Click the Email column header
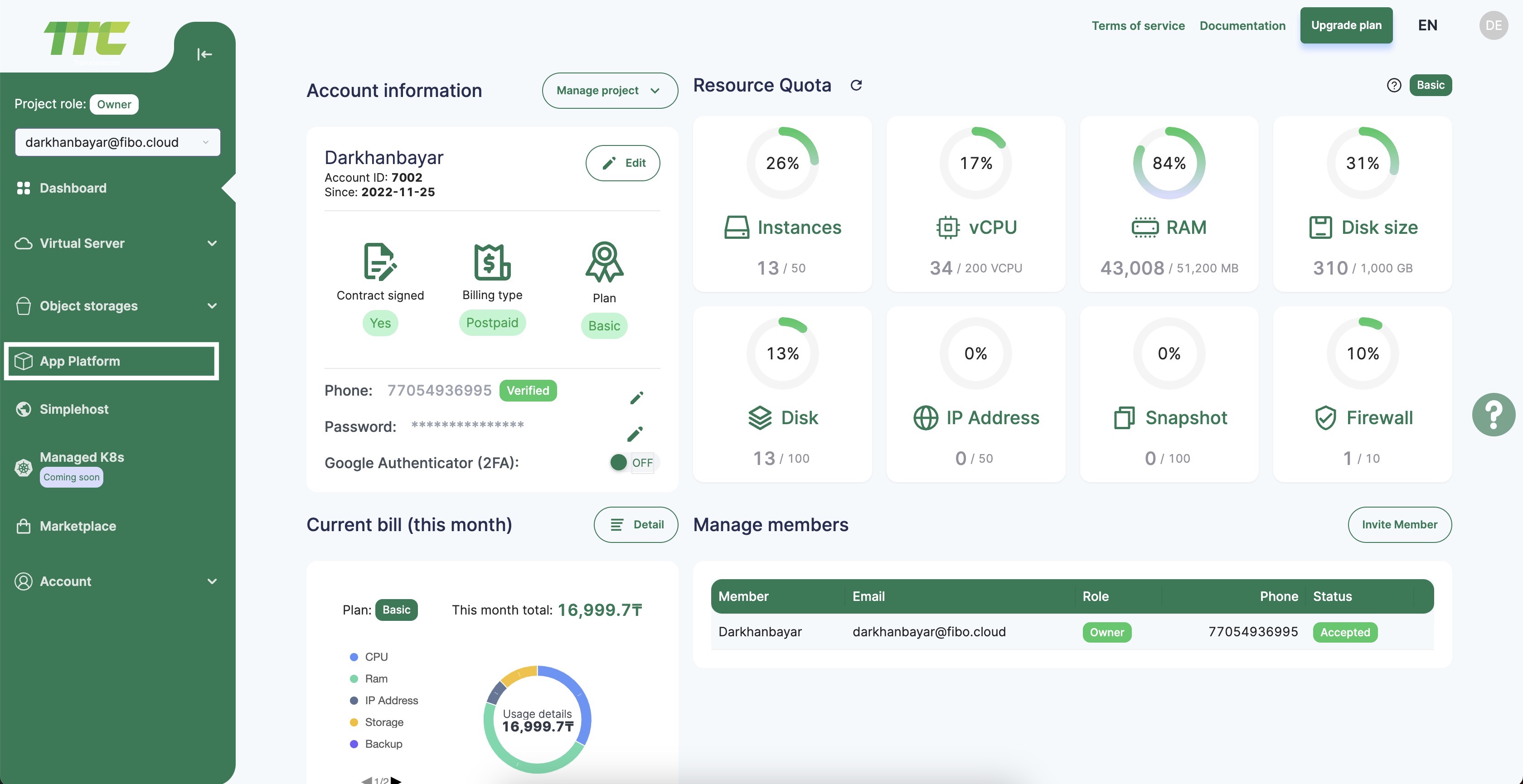Viewport: 1523px width, 784px height. pos(868,596)
